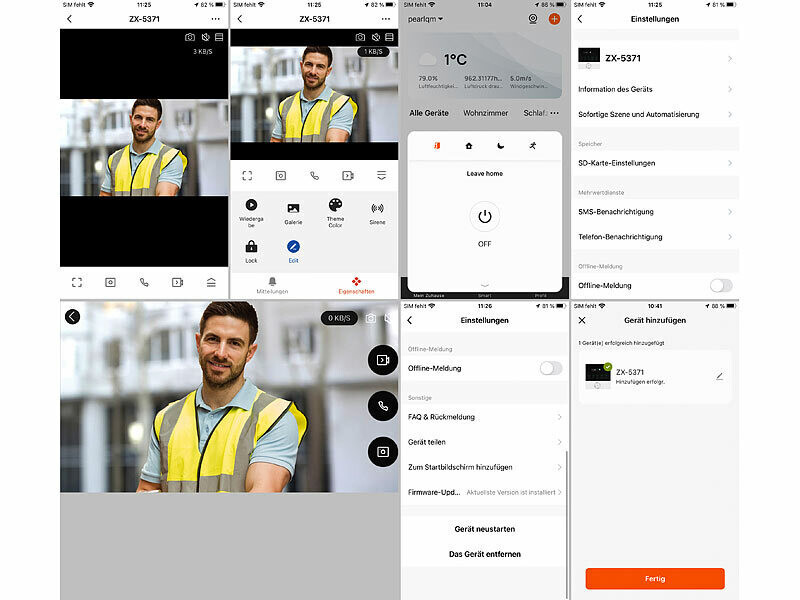Tap round record button in fullscreen view
800x600 pixels.
[383, 360]
